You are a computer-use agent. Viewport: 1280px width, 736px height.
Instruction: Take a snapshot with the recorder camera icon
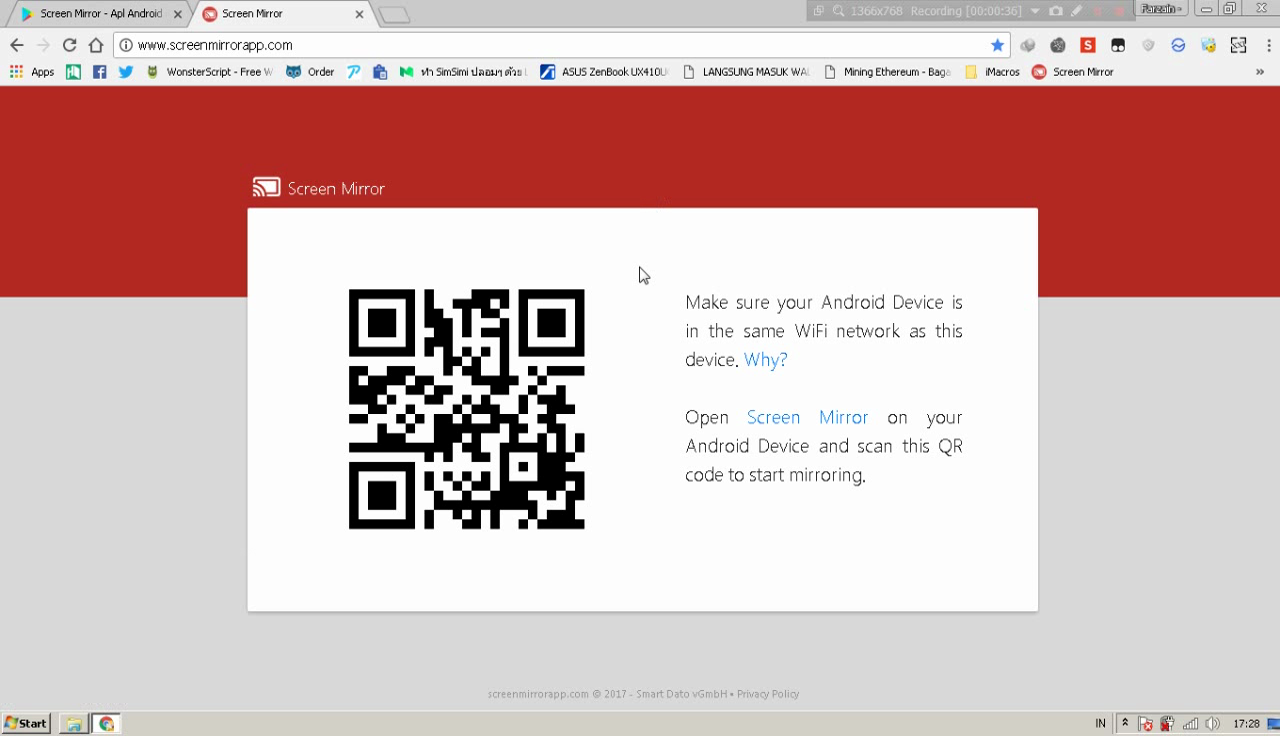tap(1055, 11)
